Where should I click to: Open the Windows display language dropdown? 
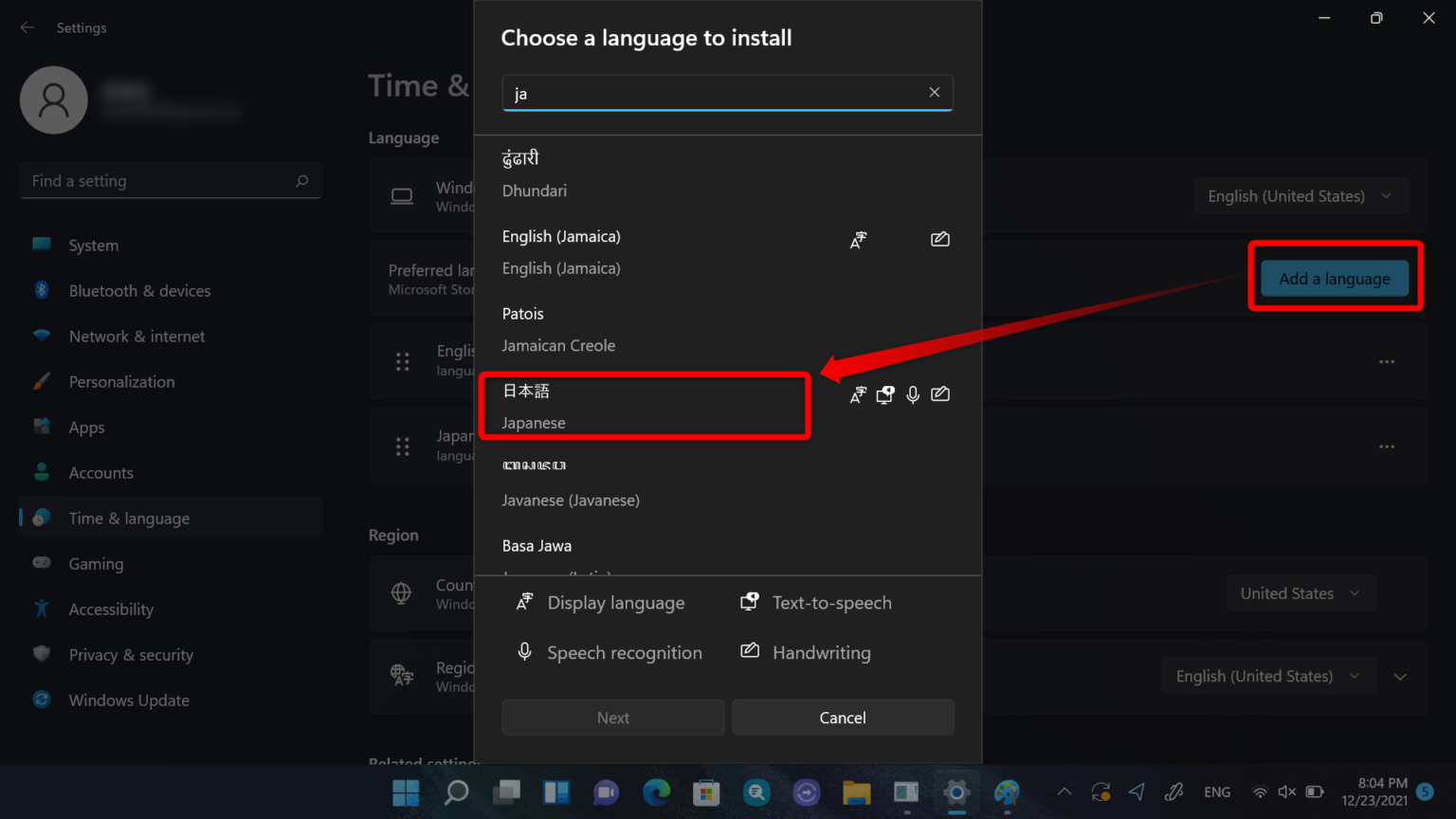[1300, 195]
